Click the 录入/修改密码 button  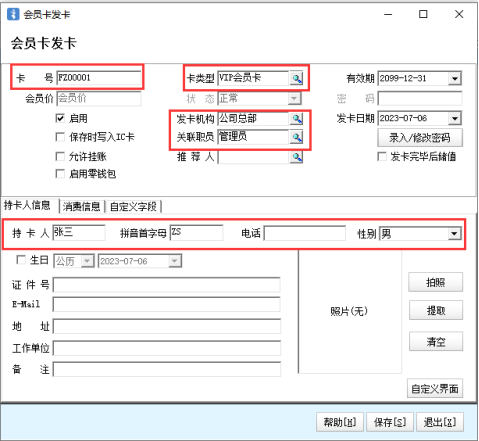pos(420,138)
